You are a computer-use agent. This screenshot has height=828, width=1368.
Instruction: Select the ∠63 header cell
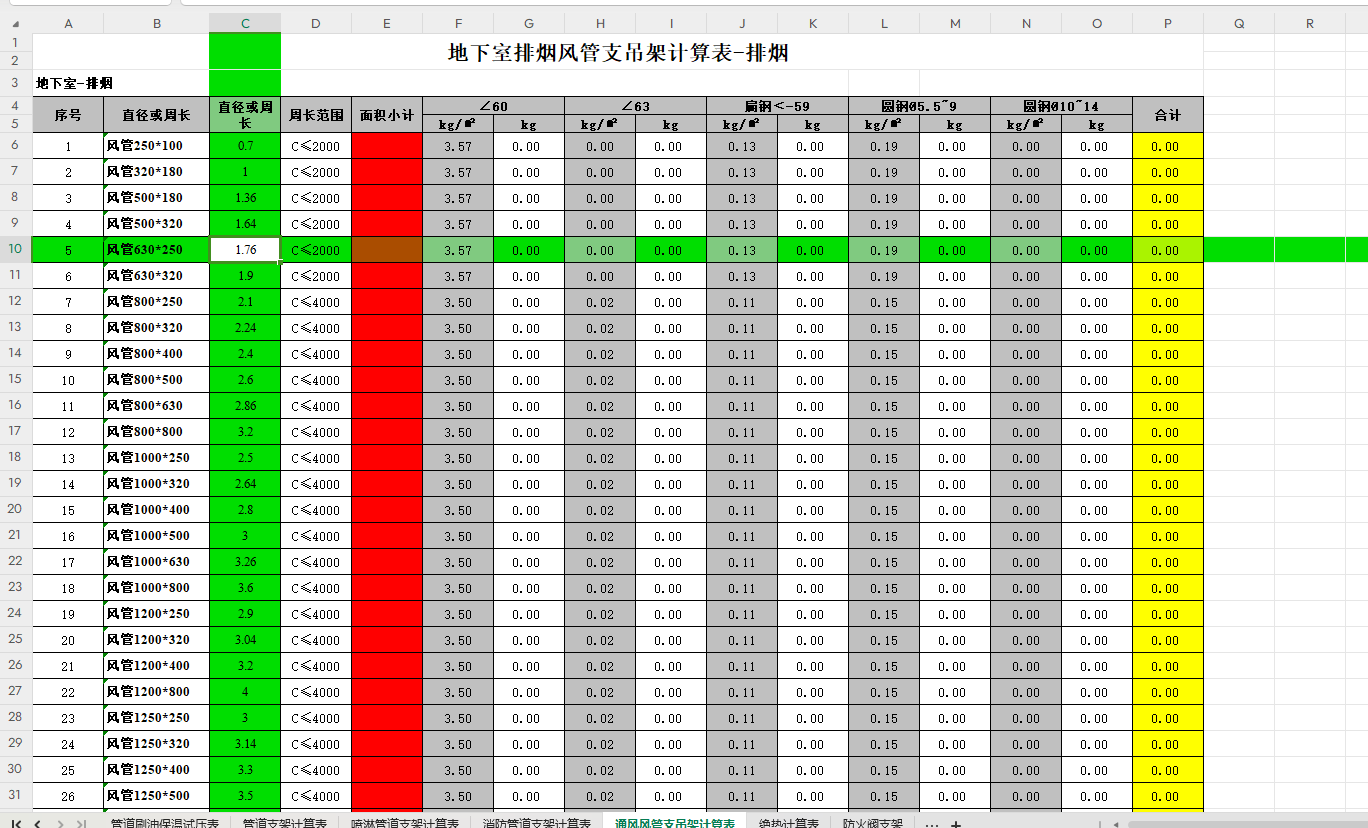click(x=635, y=106)
